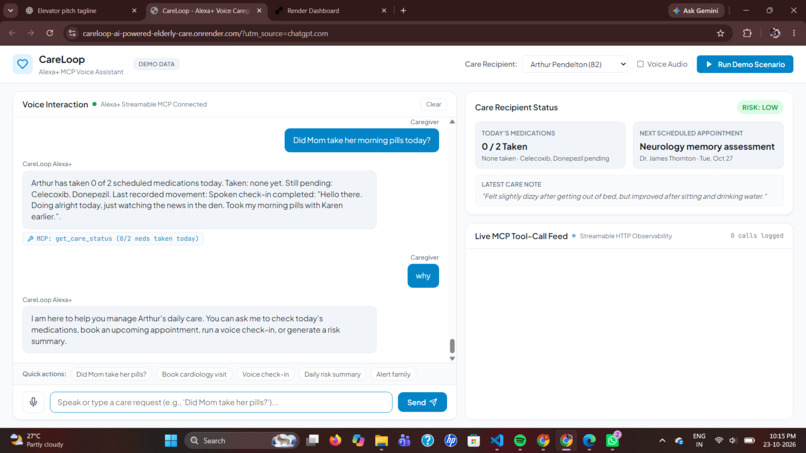Open site information icon in address bar
806x453 pixels.
(72, 33)
